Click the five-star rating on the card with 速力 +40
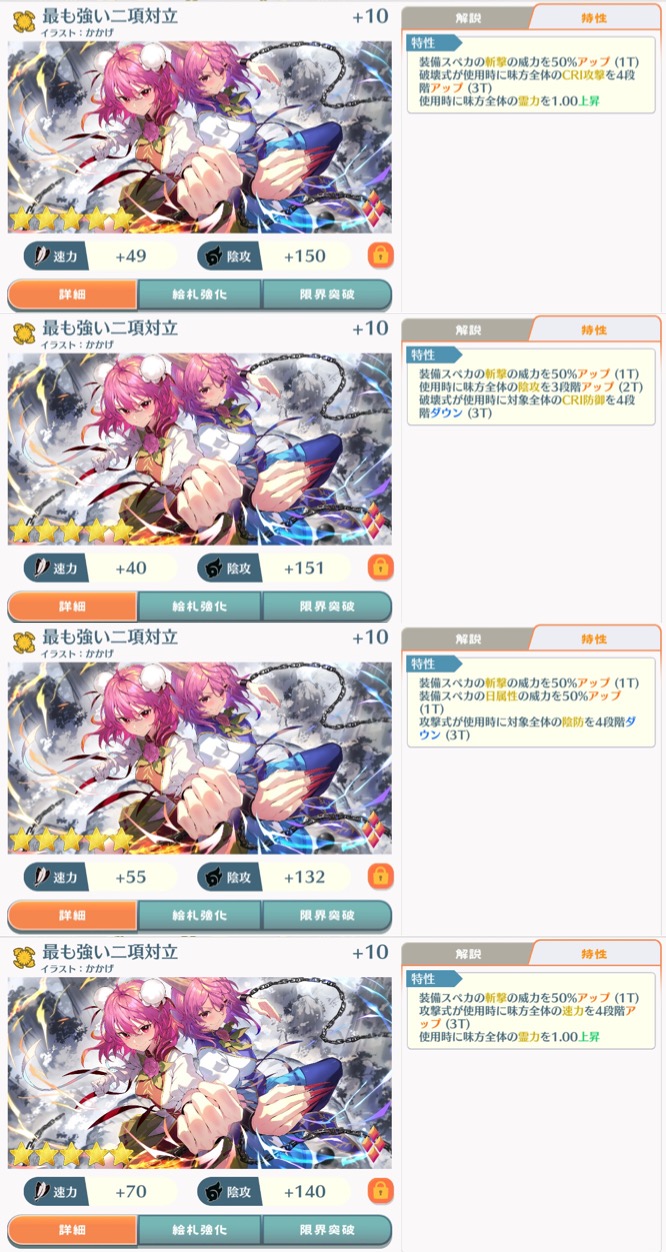 [71, 530]
